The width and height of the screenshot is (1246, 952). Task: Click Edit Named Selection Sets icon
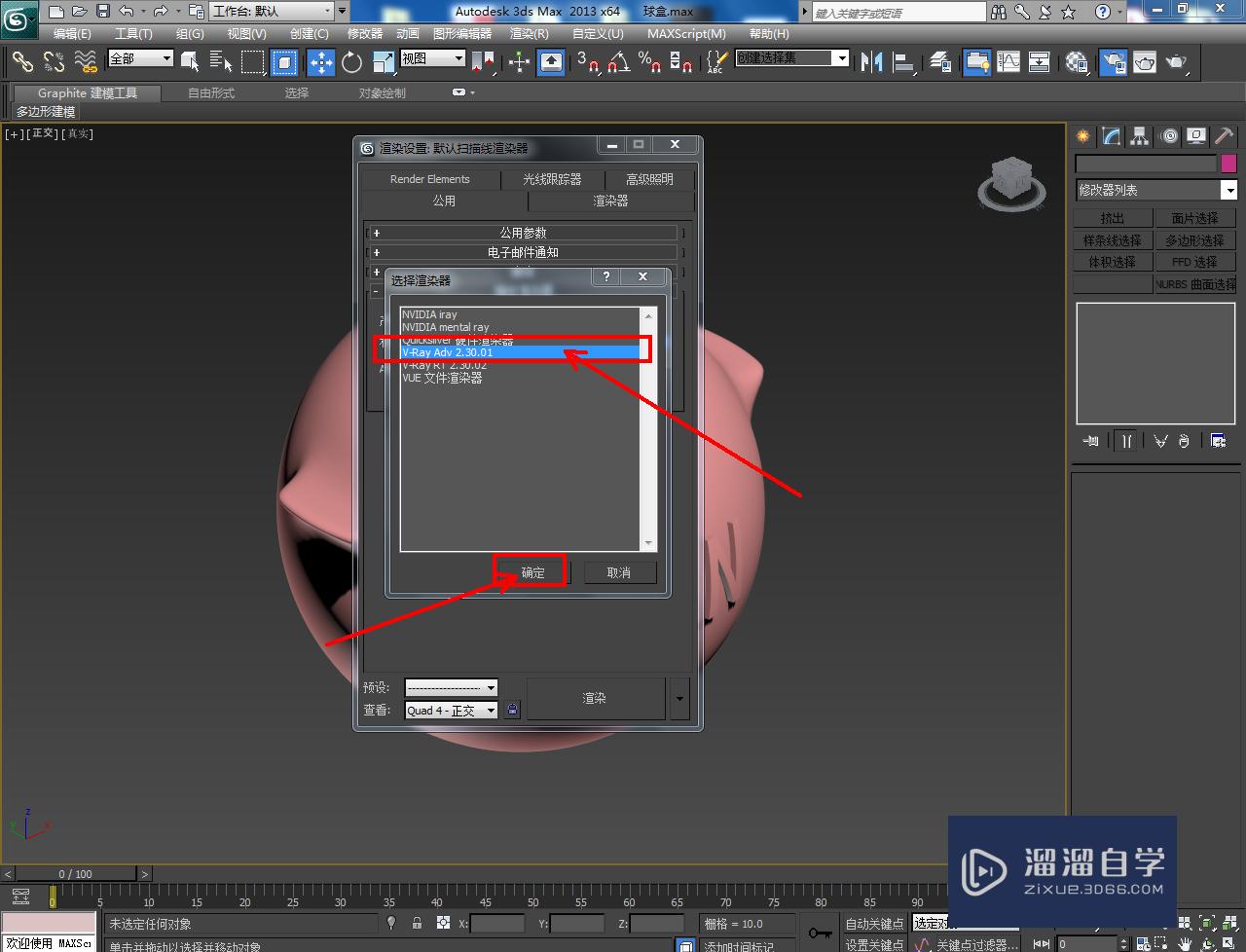click(715, 62)
